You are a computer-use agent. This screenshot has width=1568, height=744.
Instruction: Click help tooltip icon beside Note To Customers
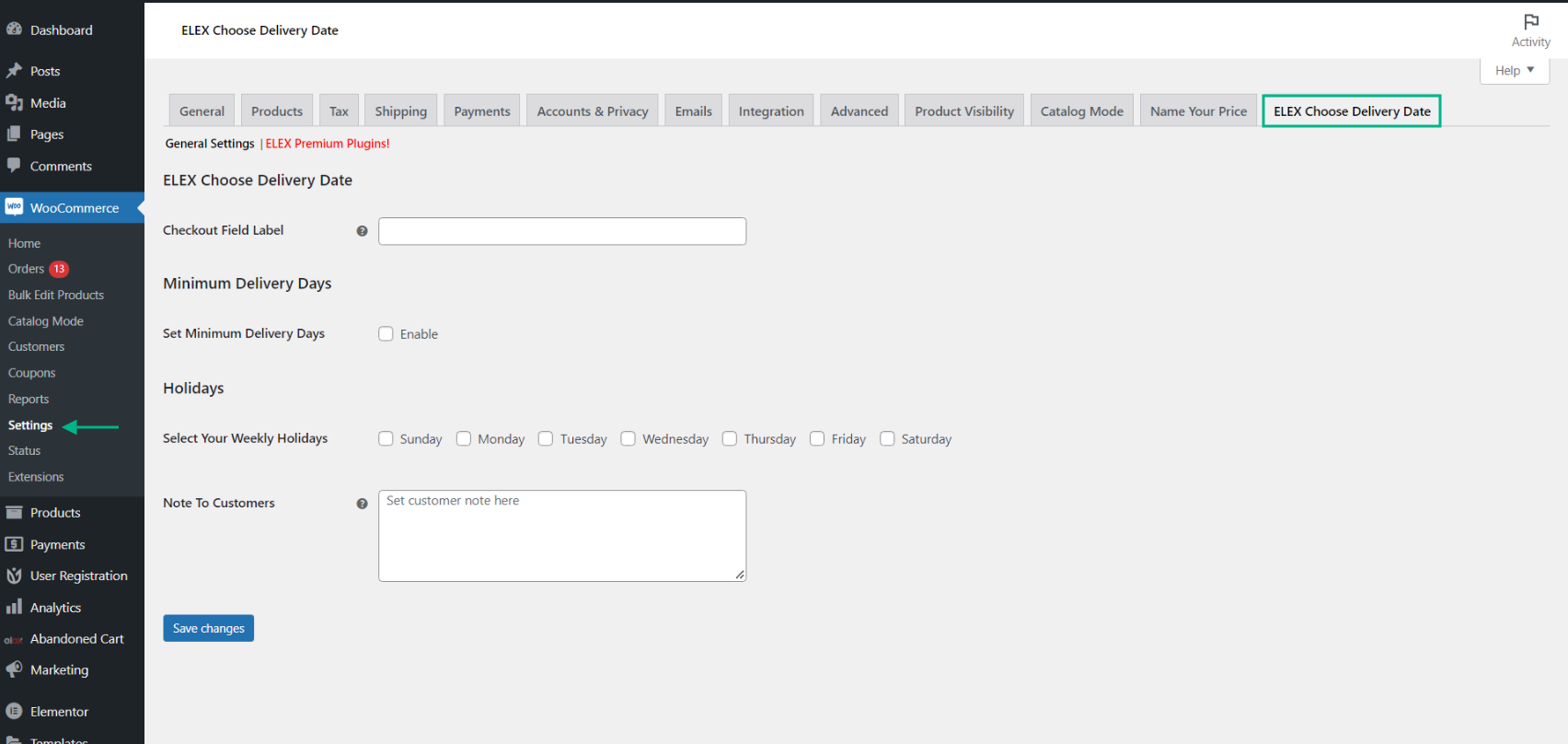[362, 504]
